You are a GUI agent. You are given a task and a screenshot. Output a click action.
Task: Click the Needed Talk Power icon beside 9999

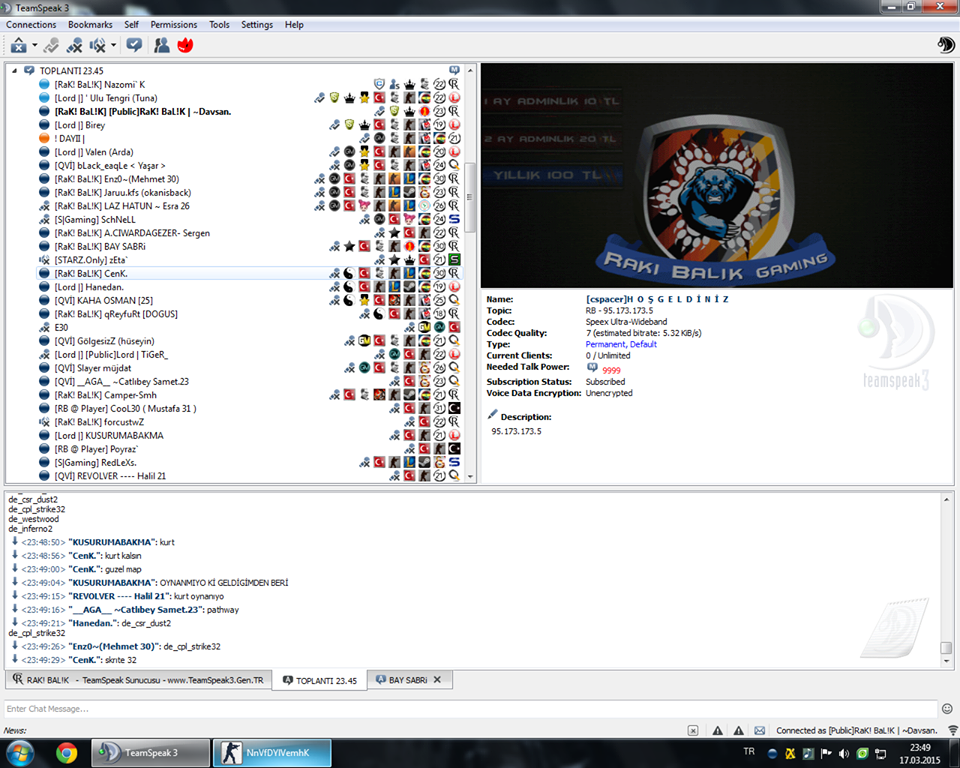click(592, 367)
